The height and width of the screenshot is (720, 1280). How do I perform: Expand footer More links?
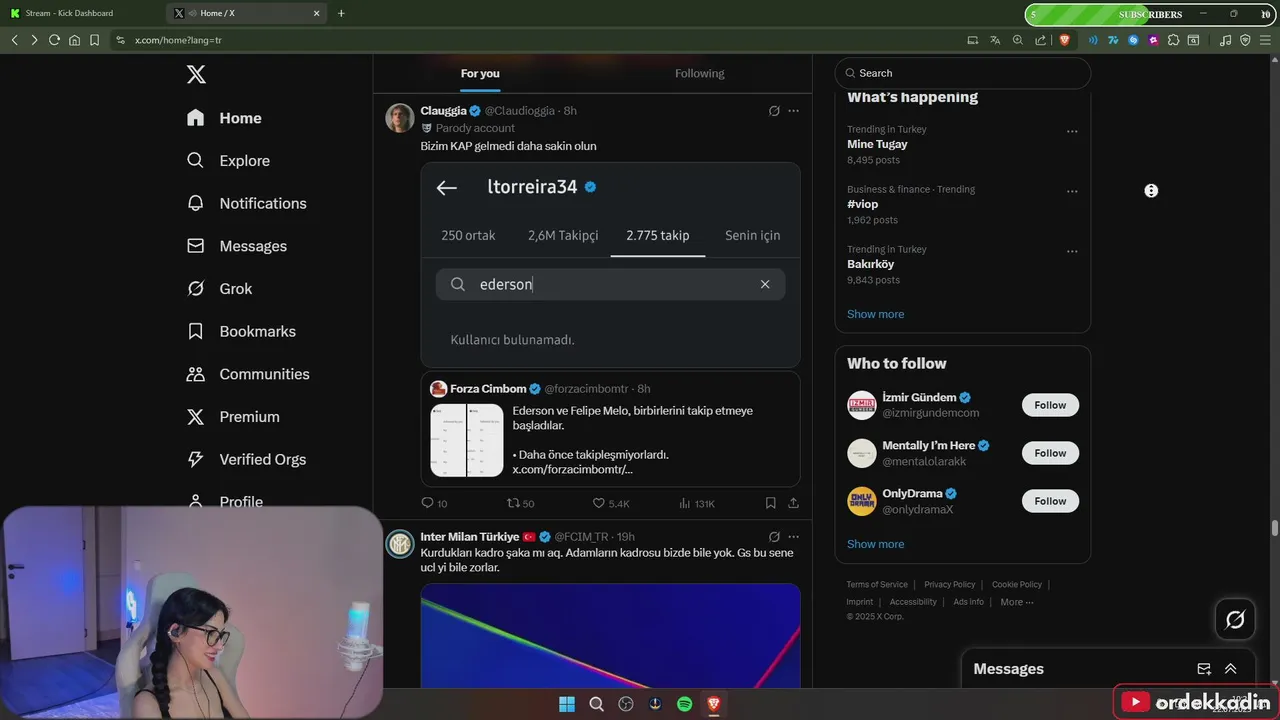pos(1017,602)
